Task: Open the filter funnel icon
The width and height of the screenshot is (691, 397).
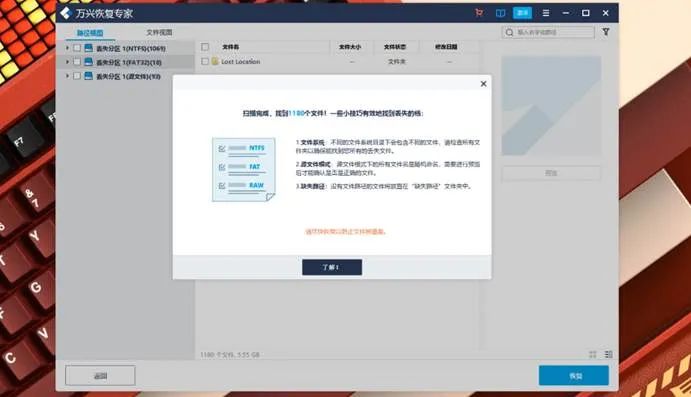Action: (606, 32)
